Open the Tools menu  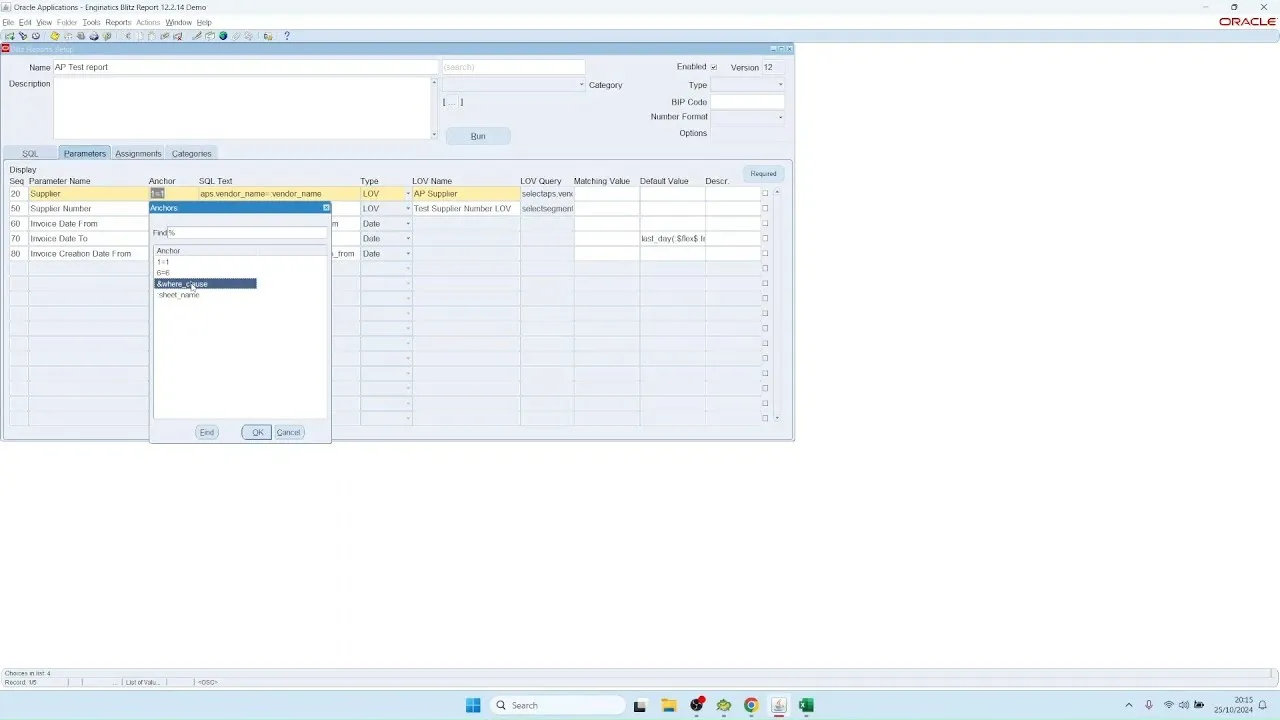click(x=91, y=22)
